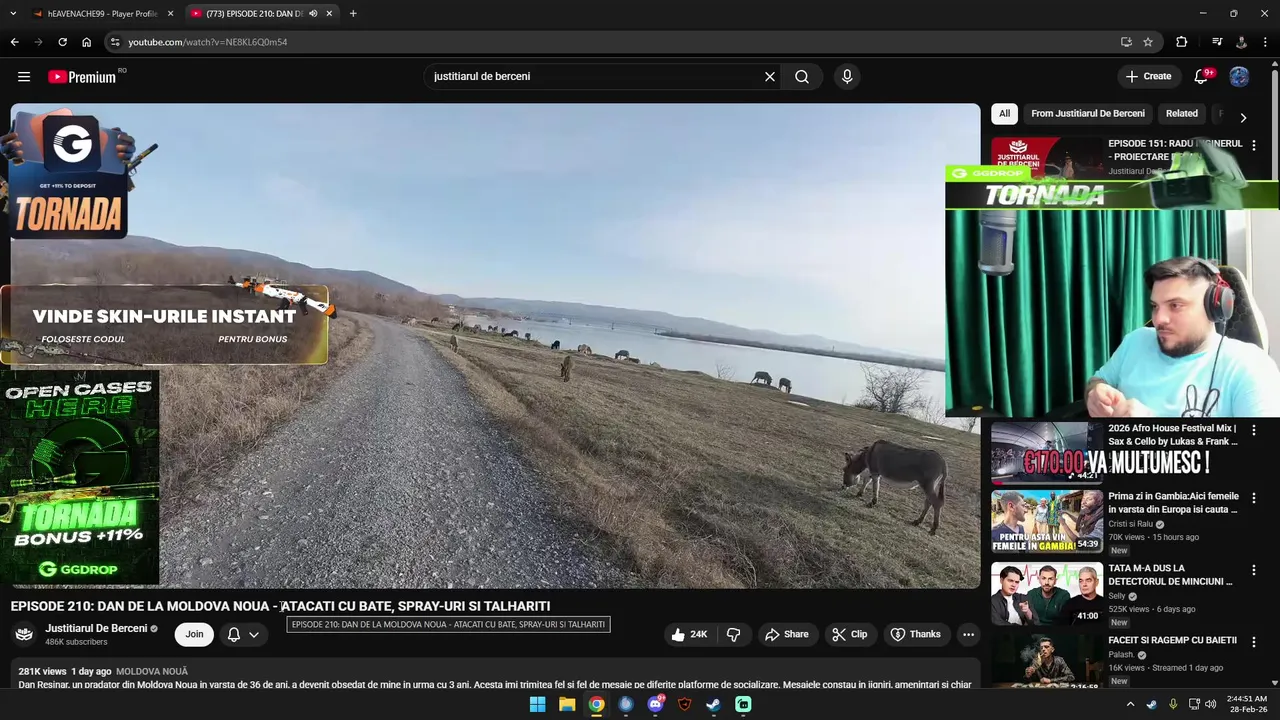Screen dimensions: 1280x720
Task: Close the hEAVENACHE99 tab
Action: pos(171,14)
